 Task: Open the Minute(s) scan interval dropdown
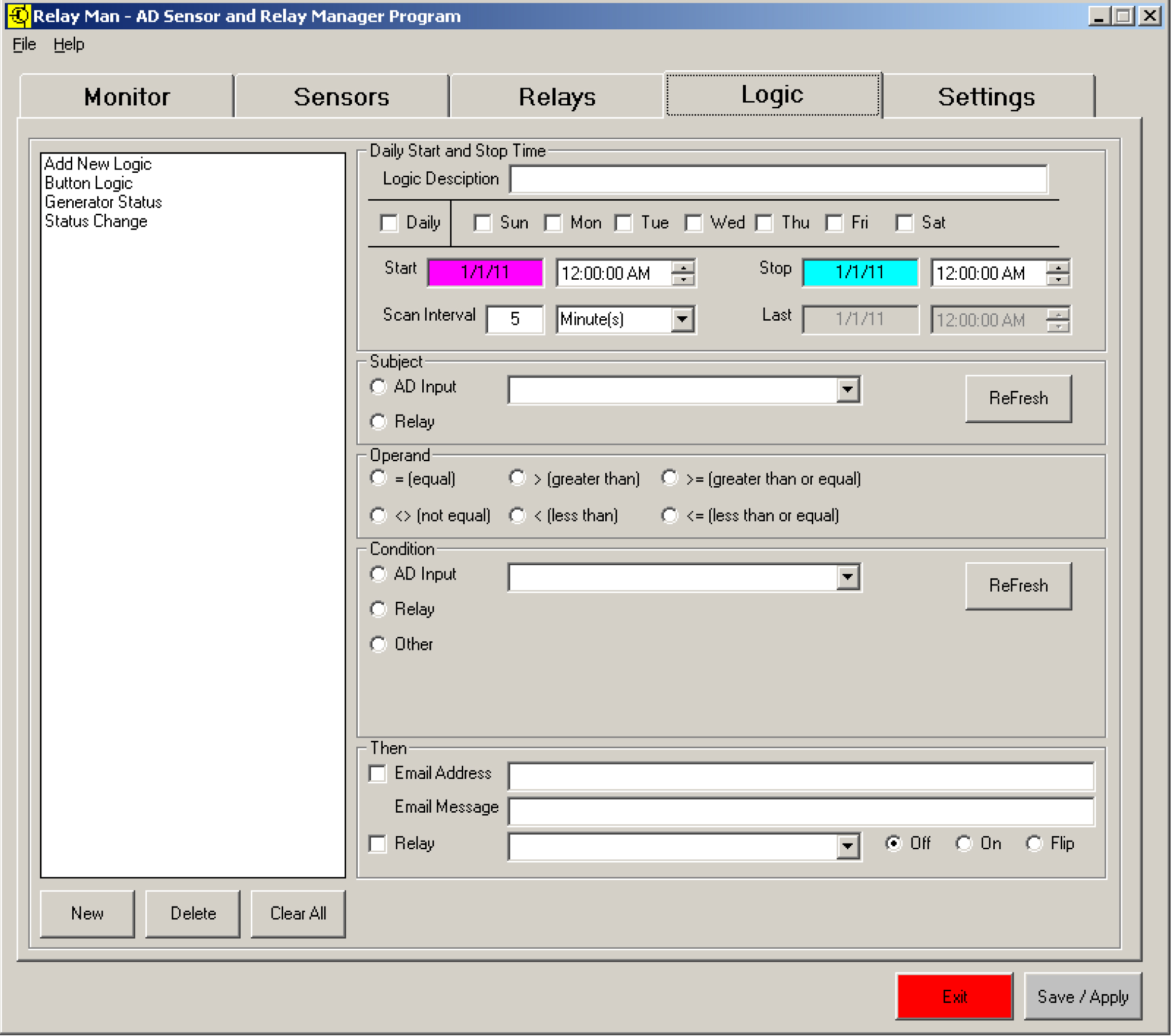click(682, 319)
